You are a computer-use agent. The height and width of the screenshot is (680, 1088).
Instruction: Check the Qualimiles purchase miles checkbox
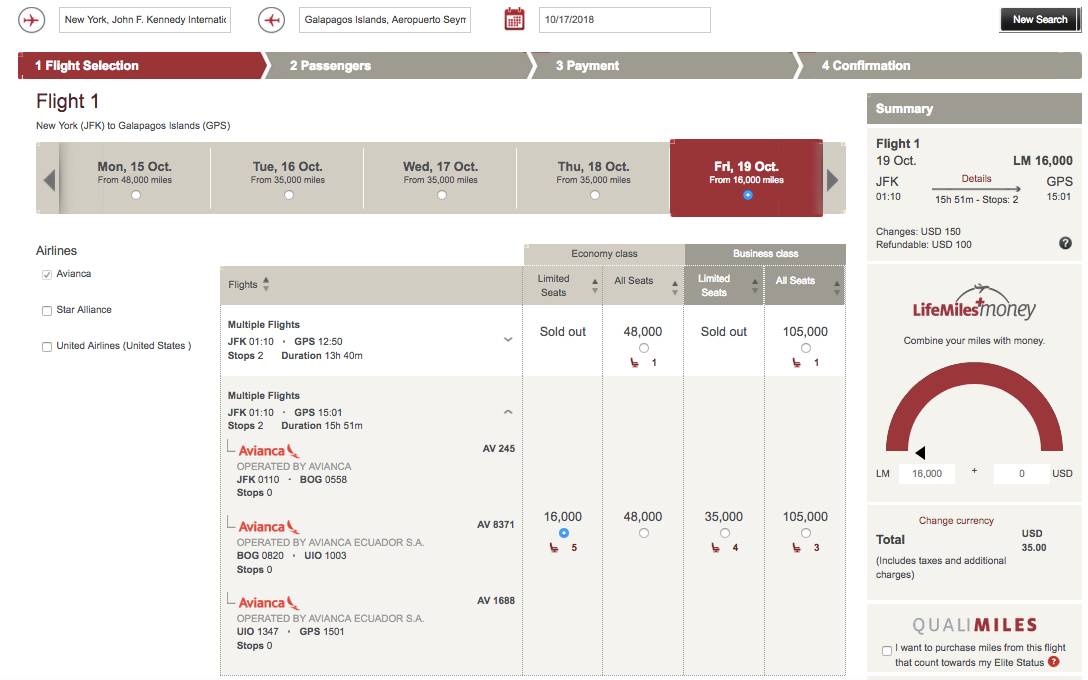pos(887,651)
